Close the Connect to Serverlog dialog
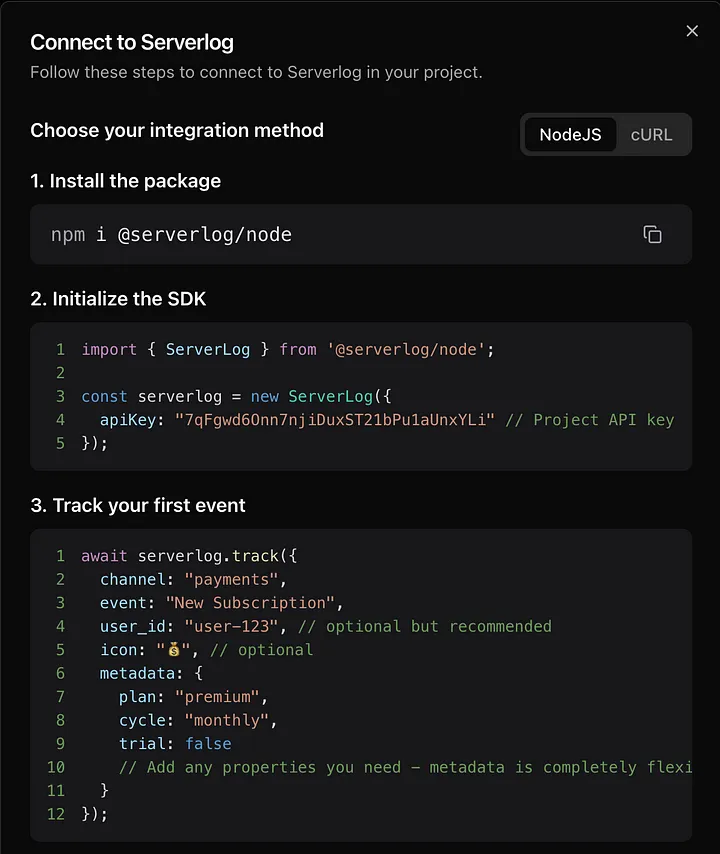 click(x=692, y=31)
